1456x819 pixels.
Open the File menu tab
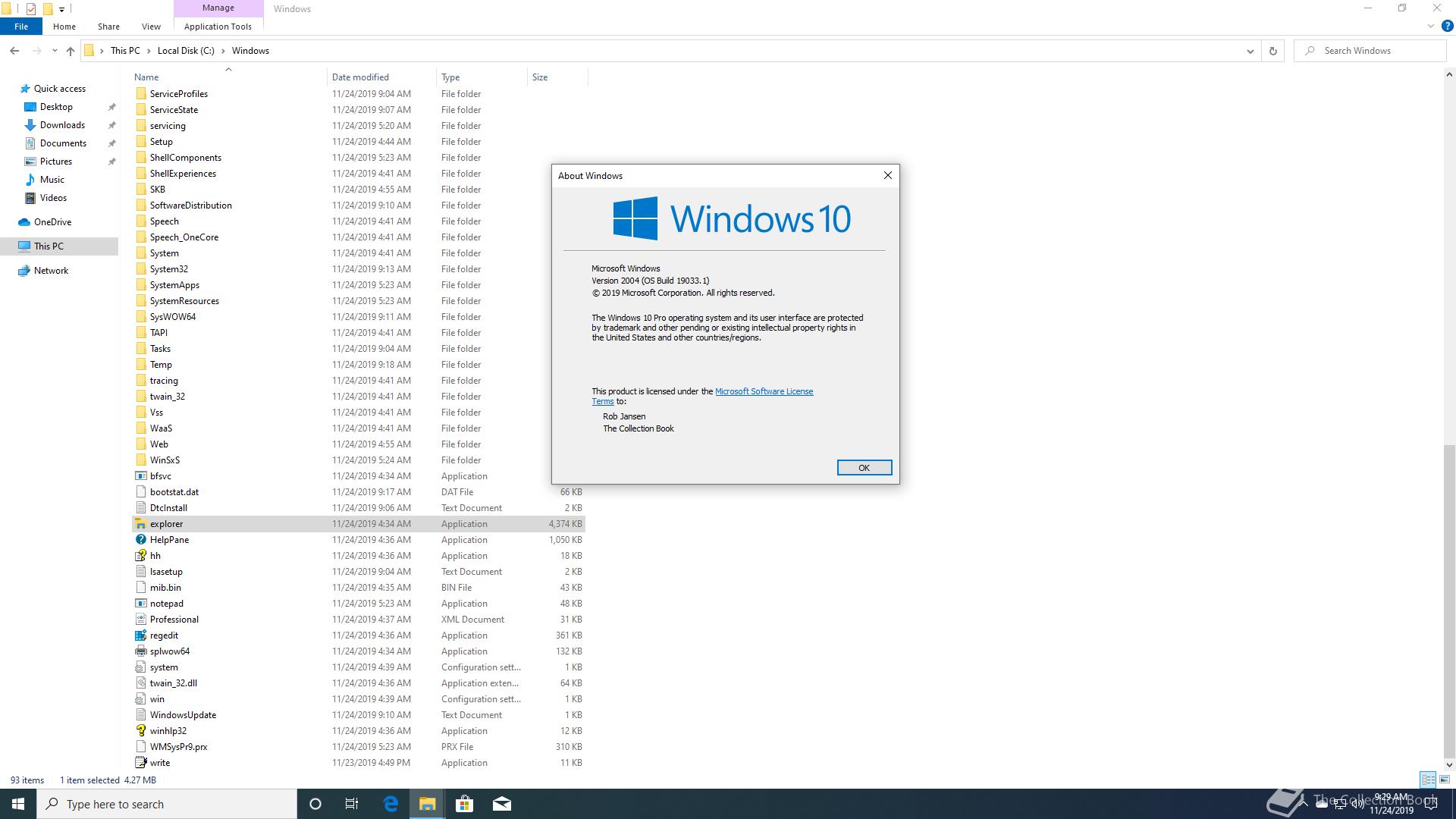(21, 27)
